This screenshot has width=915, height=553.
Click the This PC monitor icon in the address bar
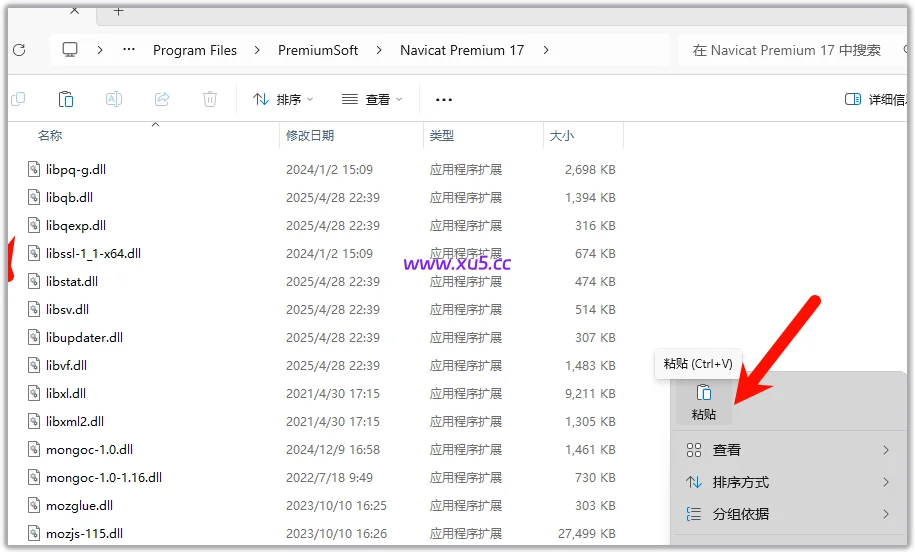click(70, 50)
